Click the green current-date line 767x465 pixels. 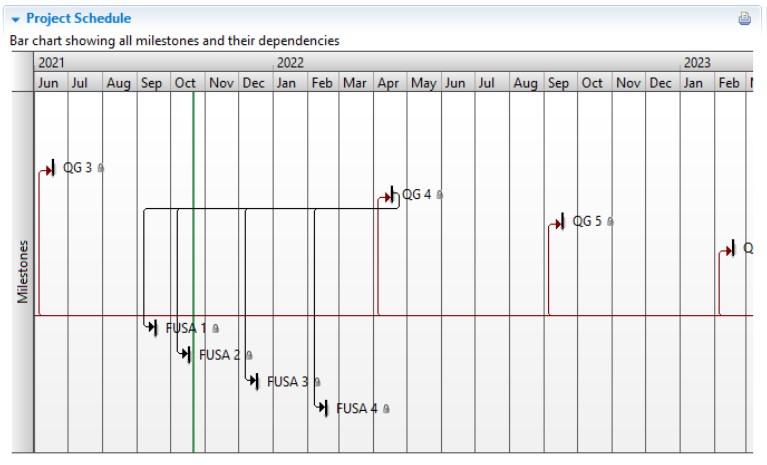193,272
